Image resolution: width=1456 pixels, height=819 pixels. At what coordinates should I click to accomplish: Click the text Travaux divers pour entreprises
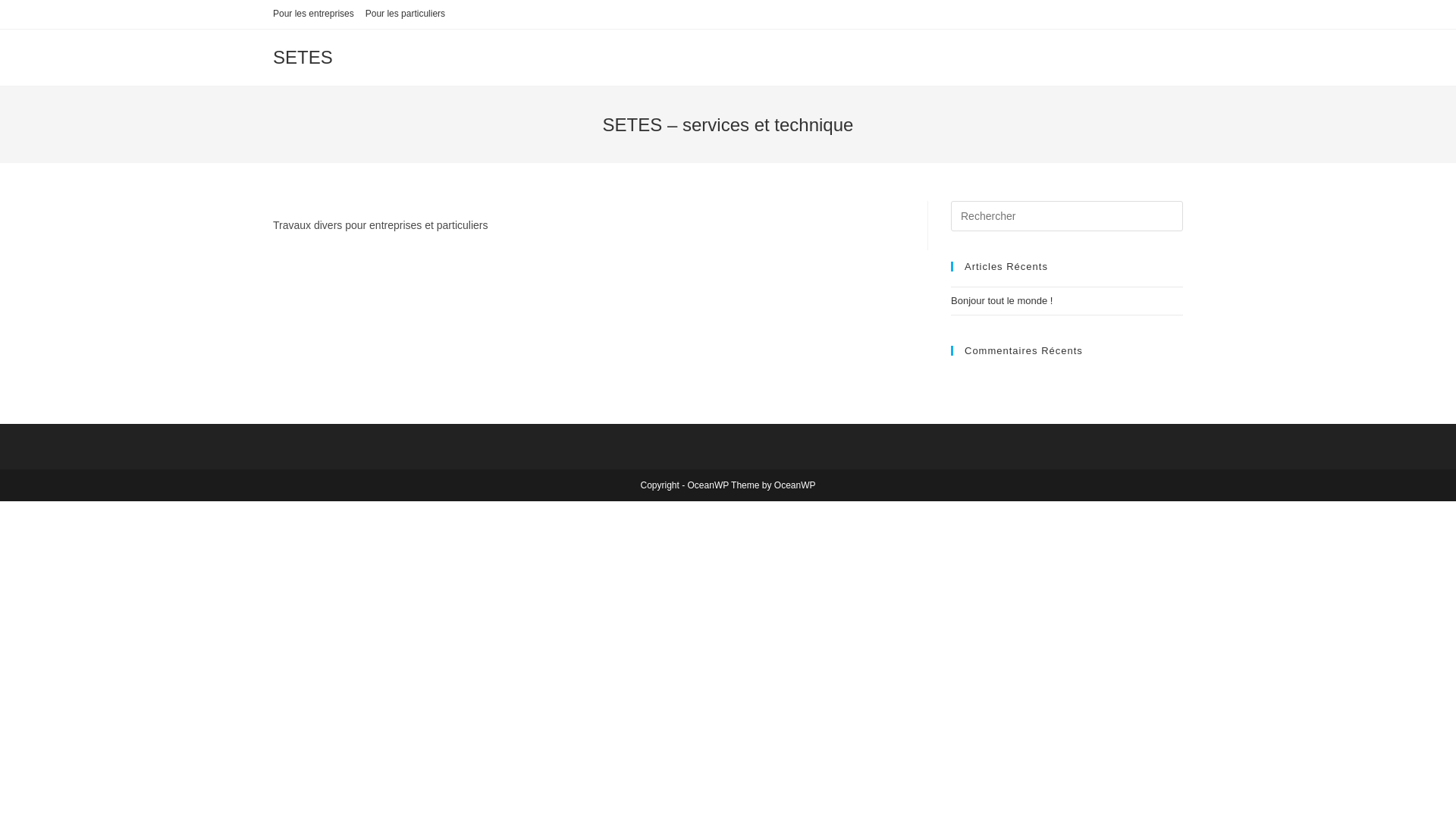[x=380, y=225]
